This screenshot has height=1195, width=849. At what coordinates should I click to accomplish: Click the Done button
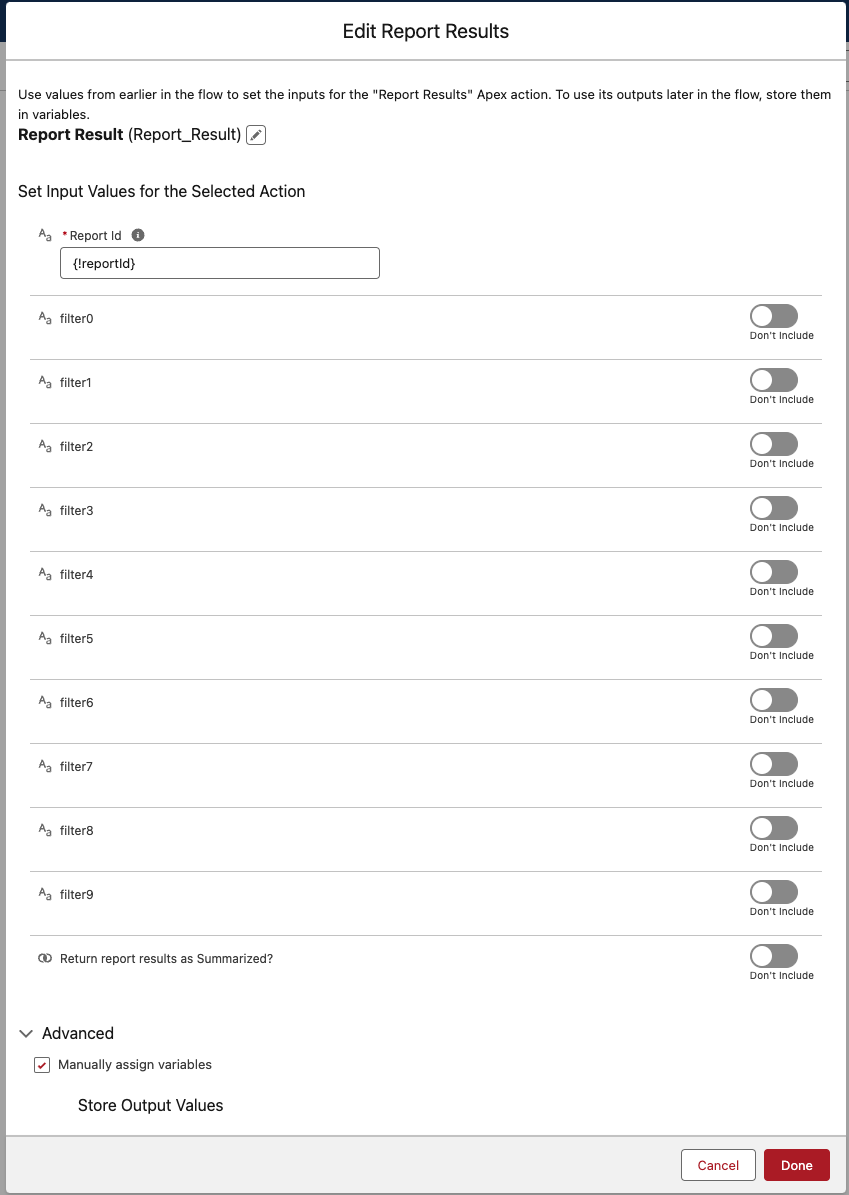pos(796,1165)
